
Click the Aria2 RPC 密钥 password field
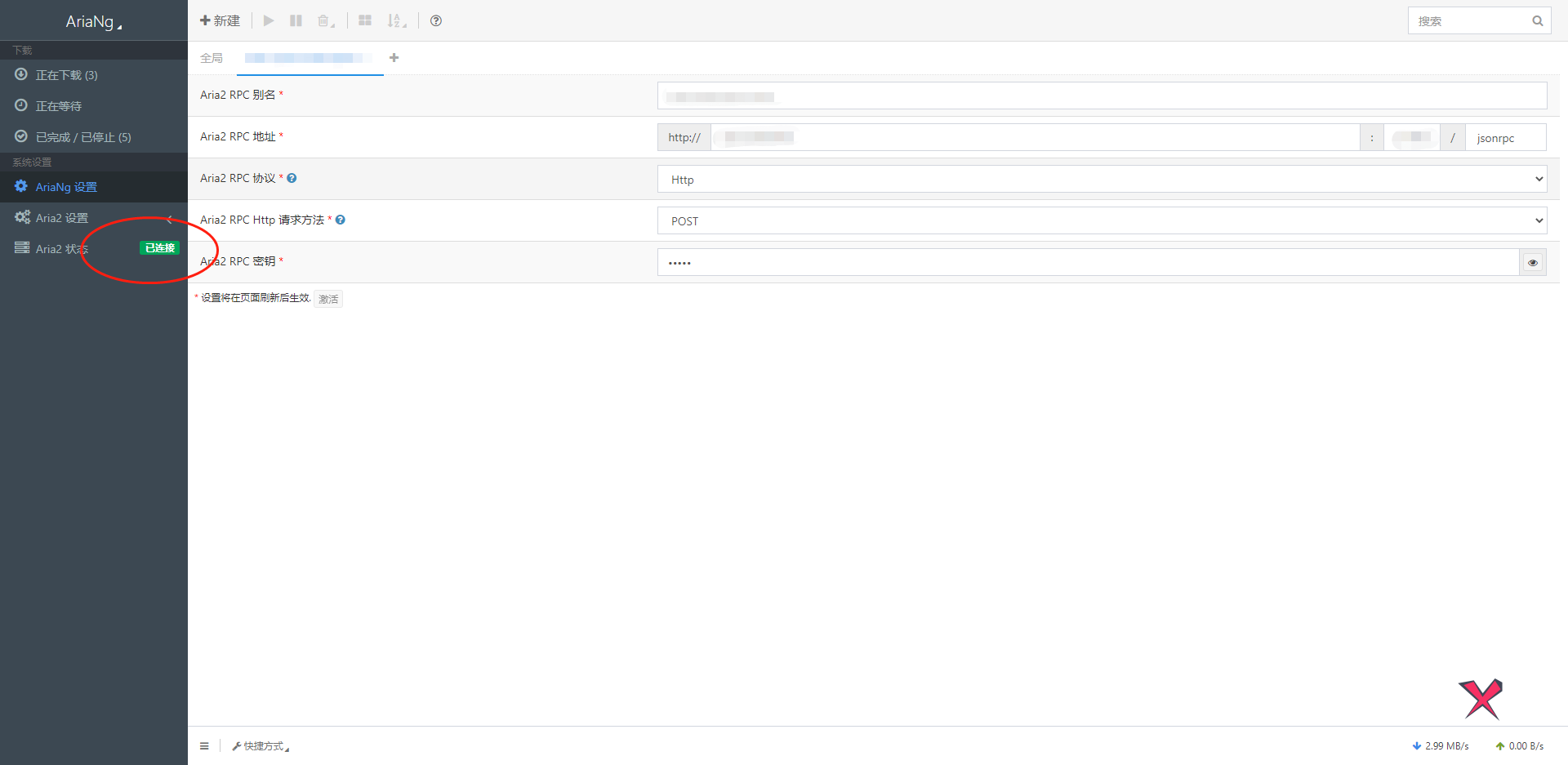point(1089,262)
